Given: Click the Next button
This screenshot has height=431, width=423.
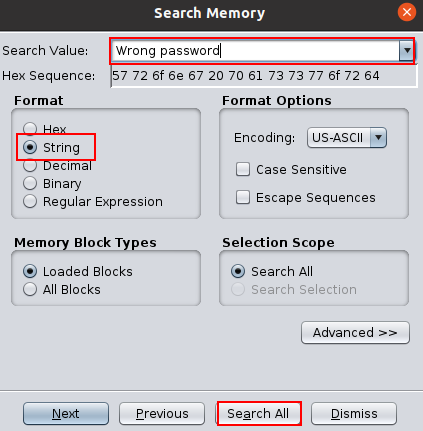Looking at the screenshot, I should [x=66, y=413].
